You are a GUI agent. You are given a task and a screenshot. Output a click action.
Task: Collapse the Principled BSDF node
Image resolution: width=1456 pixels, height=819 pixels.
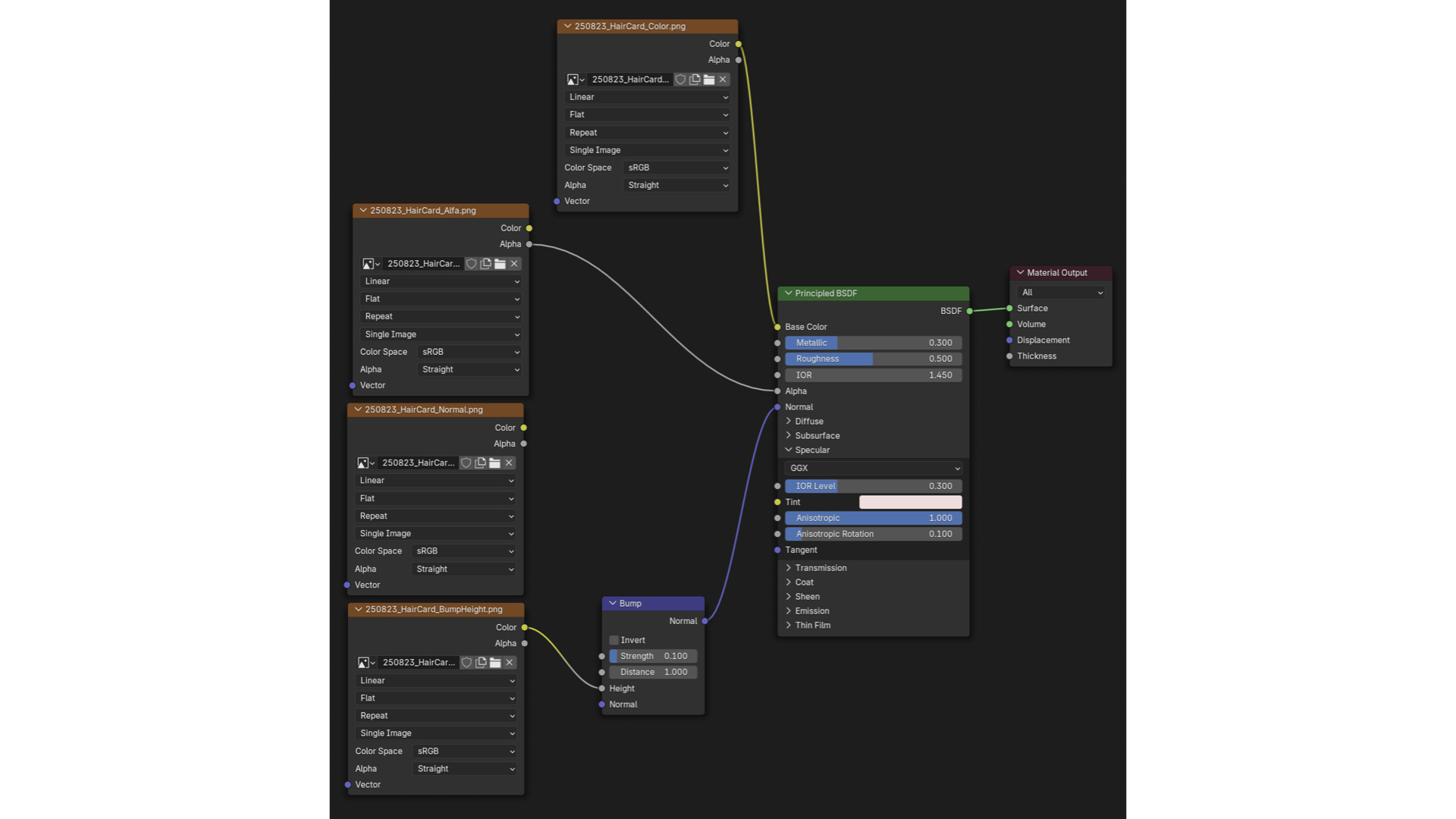(x=789, y=293)
